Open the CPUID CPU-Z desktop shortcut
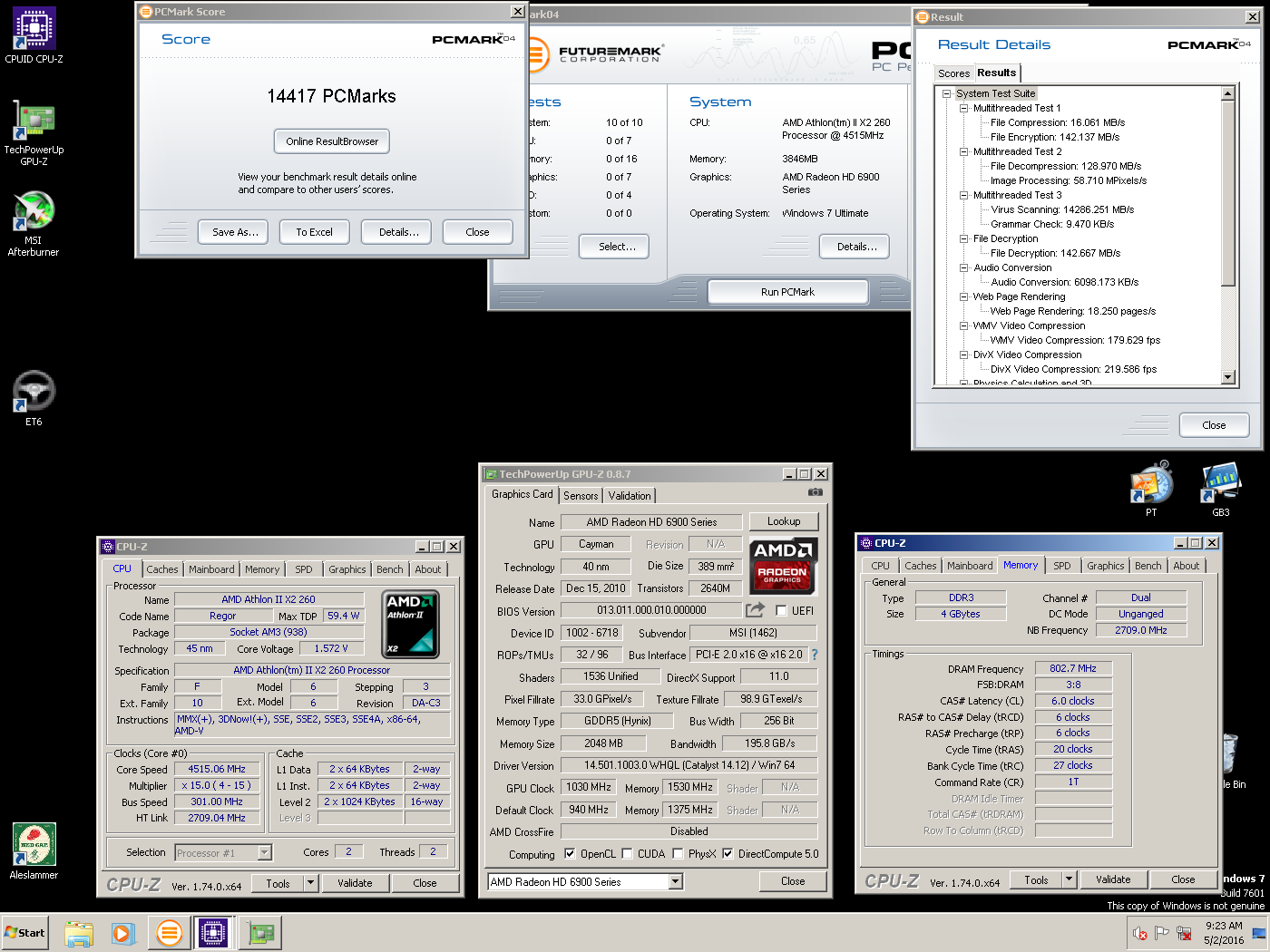The height and width of the screenshot is (952, 1270). [34, 35]
